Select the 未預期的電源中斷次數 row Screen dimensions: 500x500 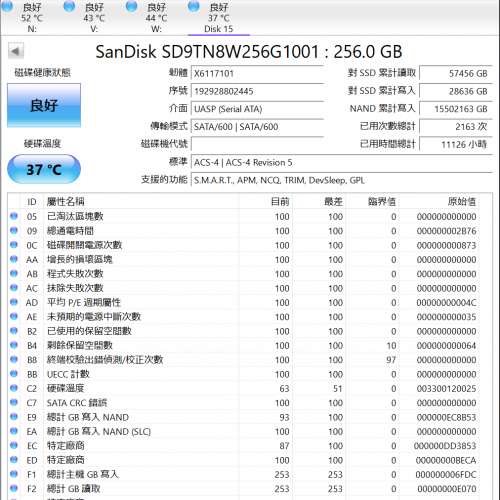pos(244,317)
